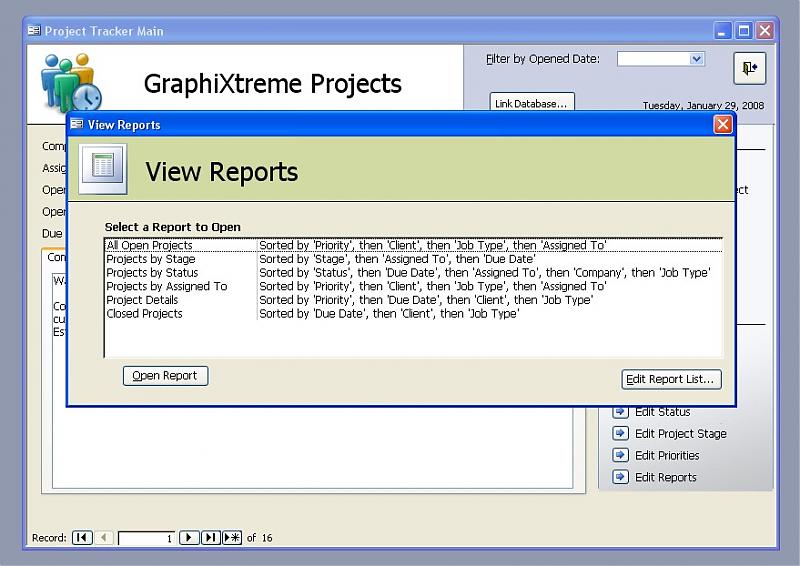The image size is (800, 566).
Task: Click the arrow icon beside Edit Status
Action: coord(620,411)
